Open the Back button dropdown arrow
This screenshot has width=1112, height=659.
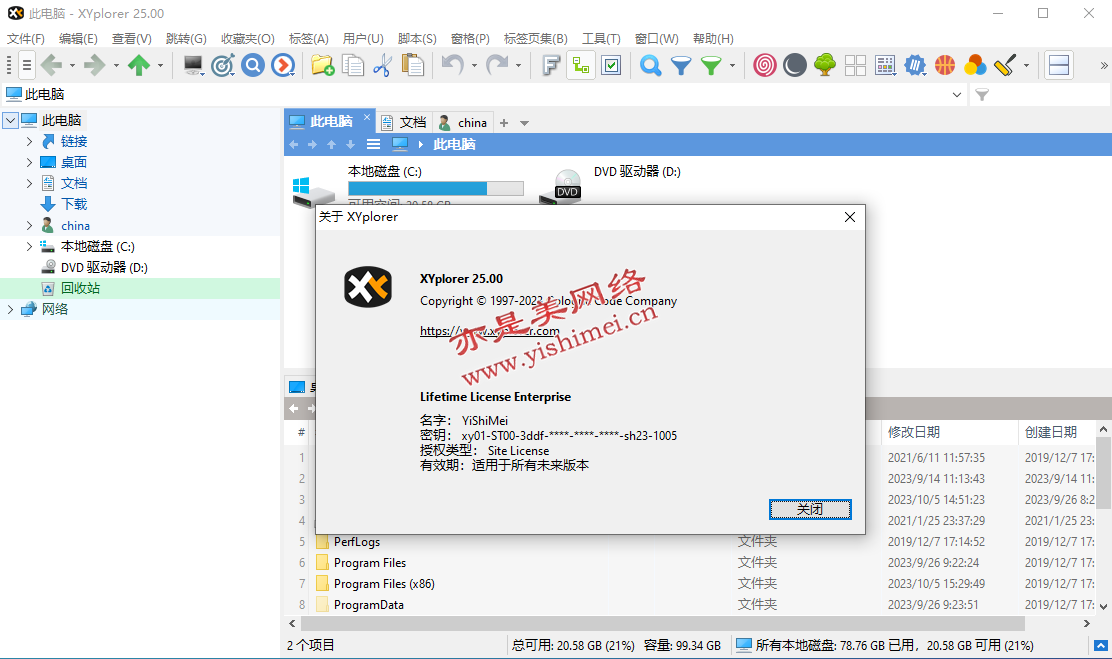[x=72, y=66]
